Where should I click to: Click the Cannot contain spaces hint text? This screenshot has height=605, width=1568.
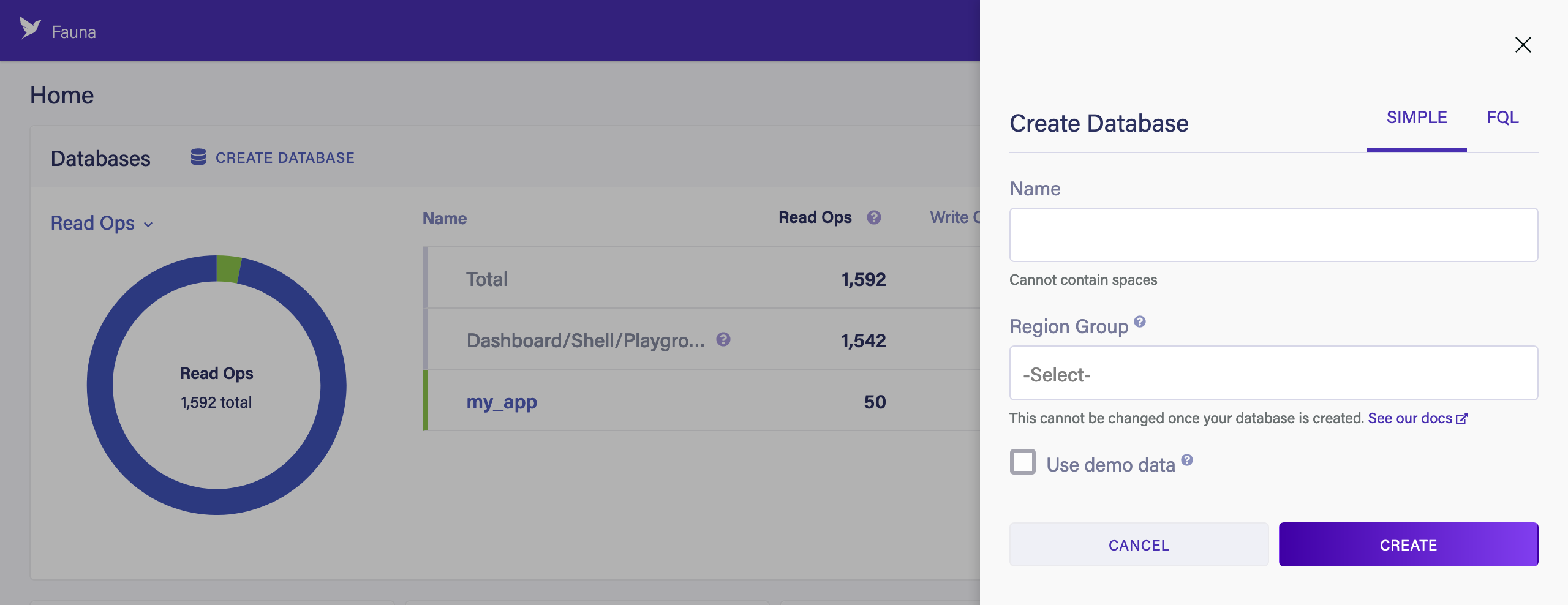(1083, 280)
